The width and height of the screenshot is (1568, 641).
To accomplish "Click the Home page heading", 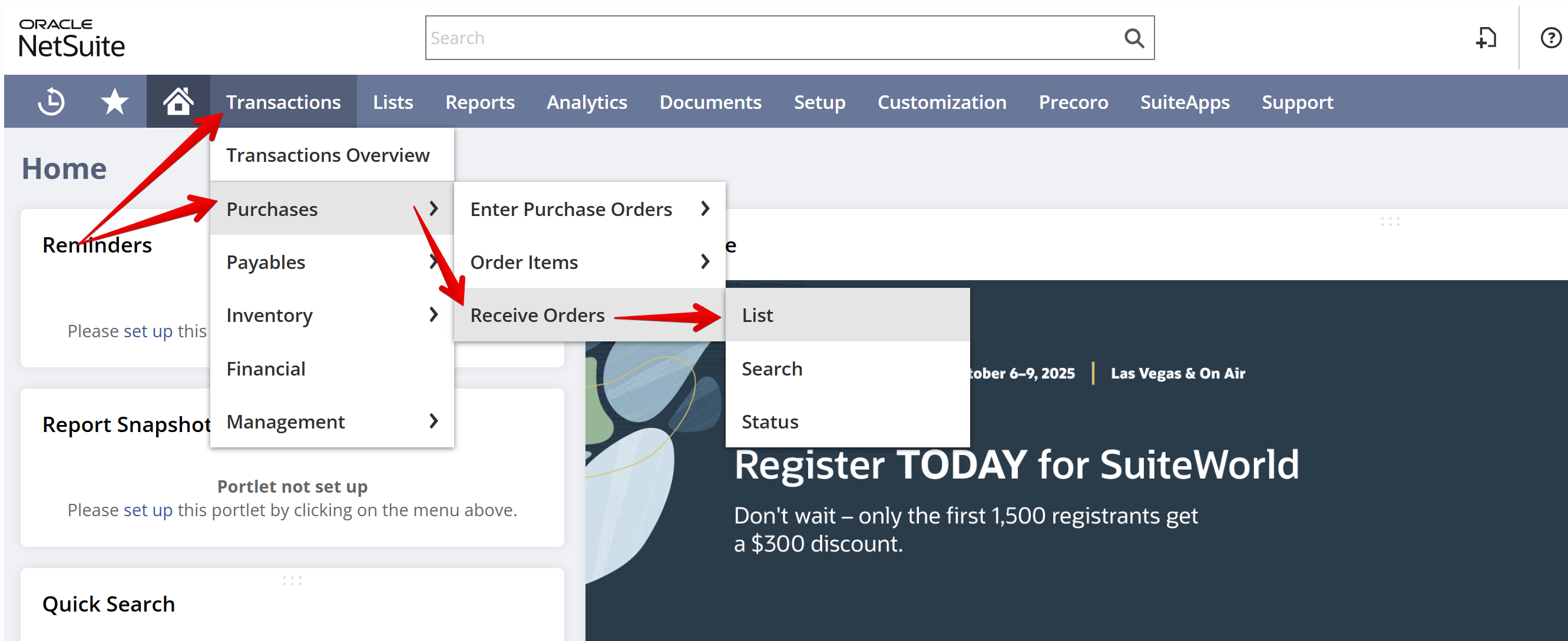I will pyautogui.click(x=64, y=168).
